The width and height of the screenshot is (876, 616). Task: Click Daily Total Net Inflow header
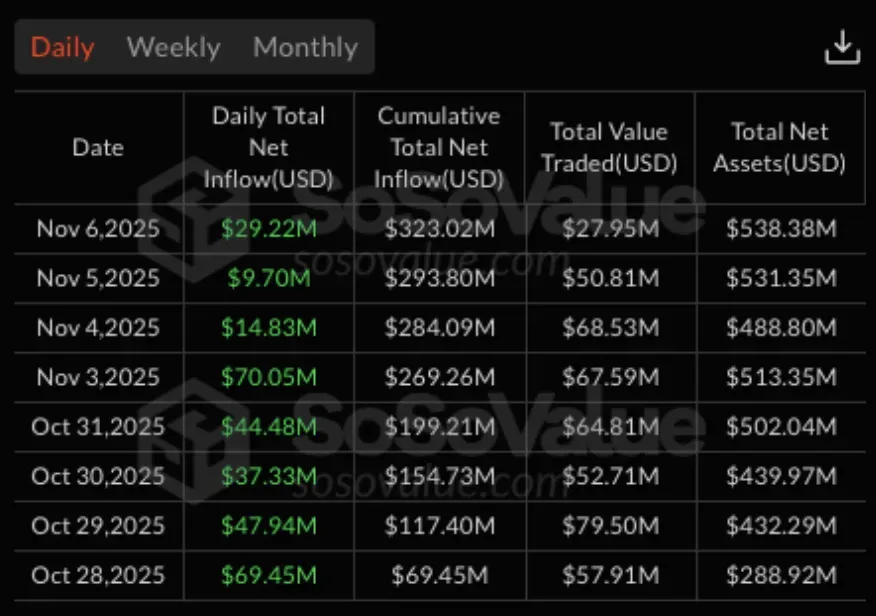tap(268, 148)
